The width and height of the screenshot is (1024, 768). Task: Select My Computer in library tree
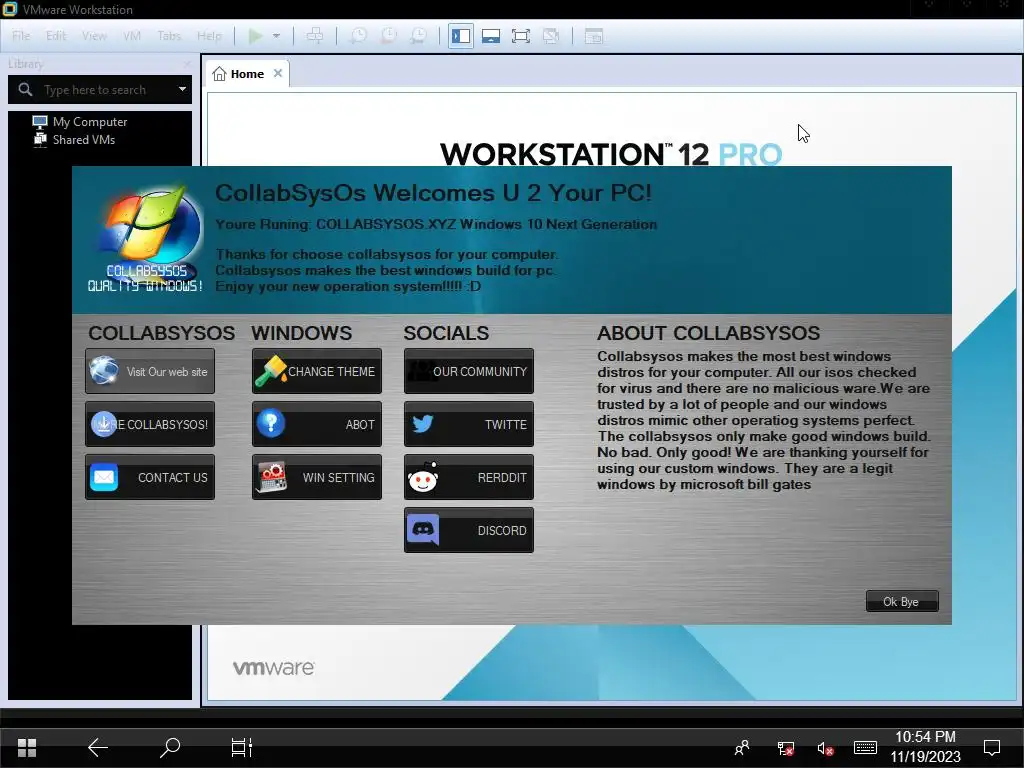coord(90,121)
